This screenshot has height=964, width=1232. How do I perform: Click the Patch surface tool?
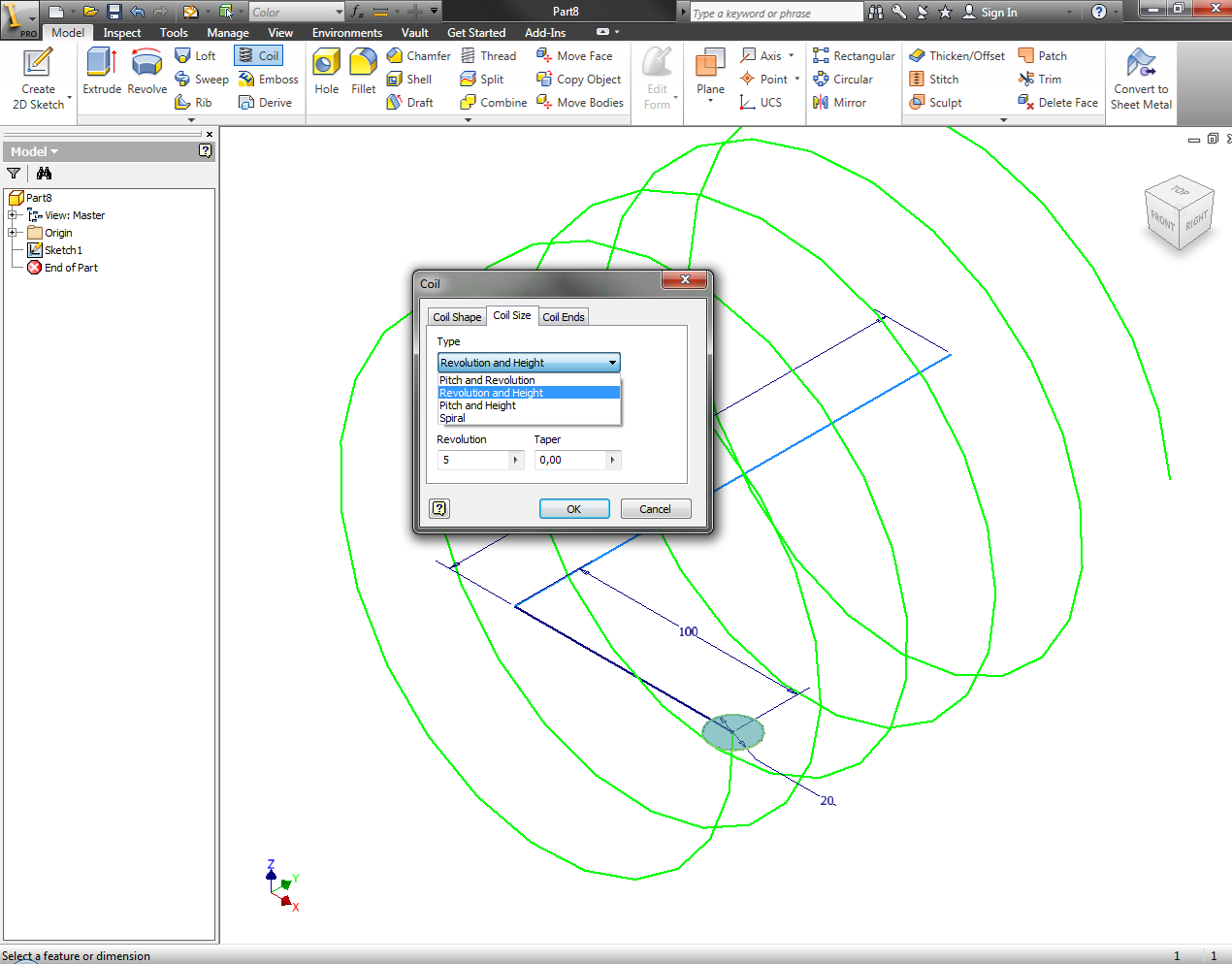[x=1043, y=56]
